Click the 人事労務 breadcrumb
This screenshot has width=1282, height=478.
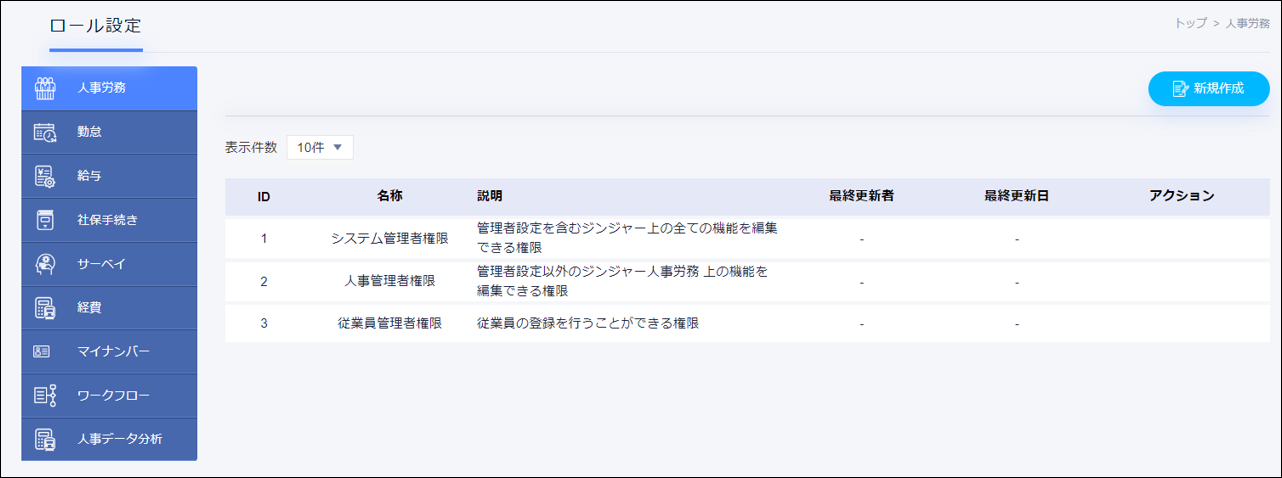[x=1248, y=23]
